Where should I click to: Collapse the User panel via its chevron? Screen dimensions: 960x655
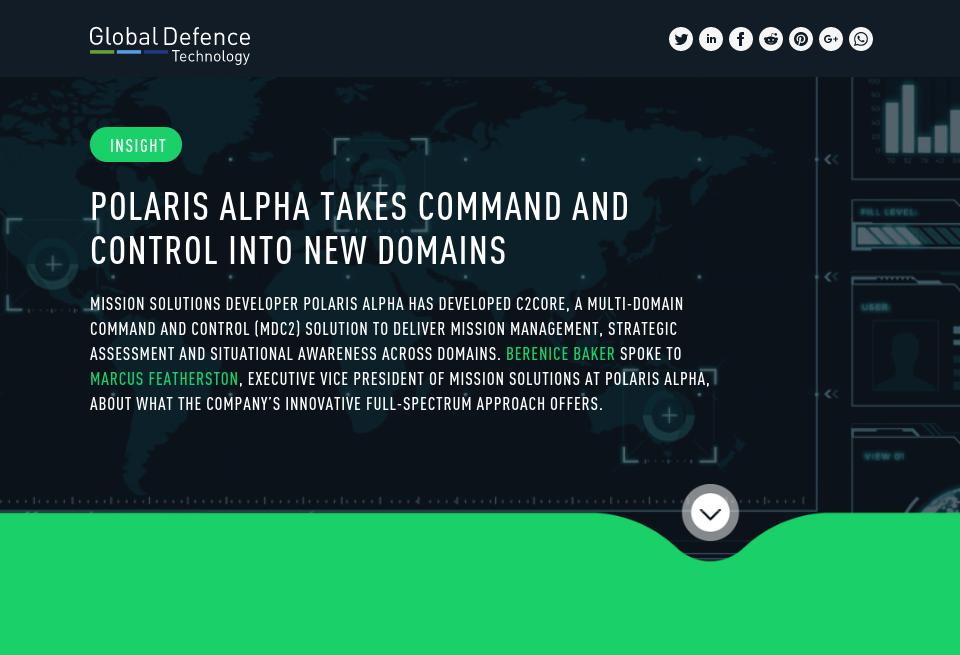coord(829,394)
